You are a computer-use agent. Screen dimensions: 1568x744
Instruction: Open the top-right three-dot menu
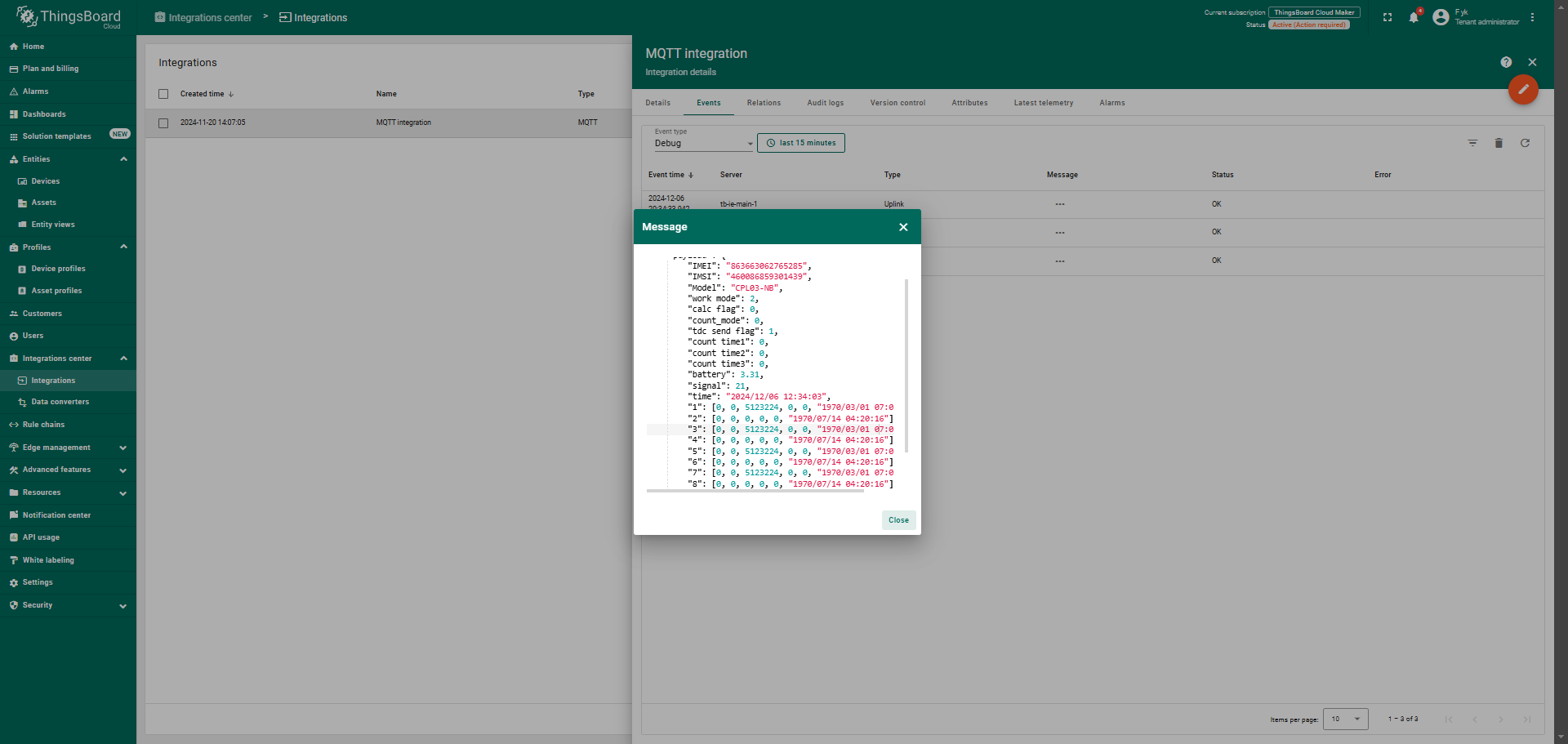pyautogui.click(x=1532, y=17)
